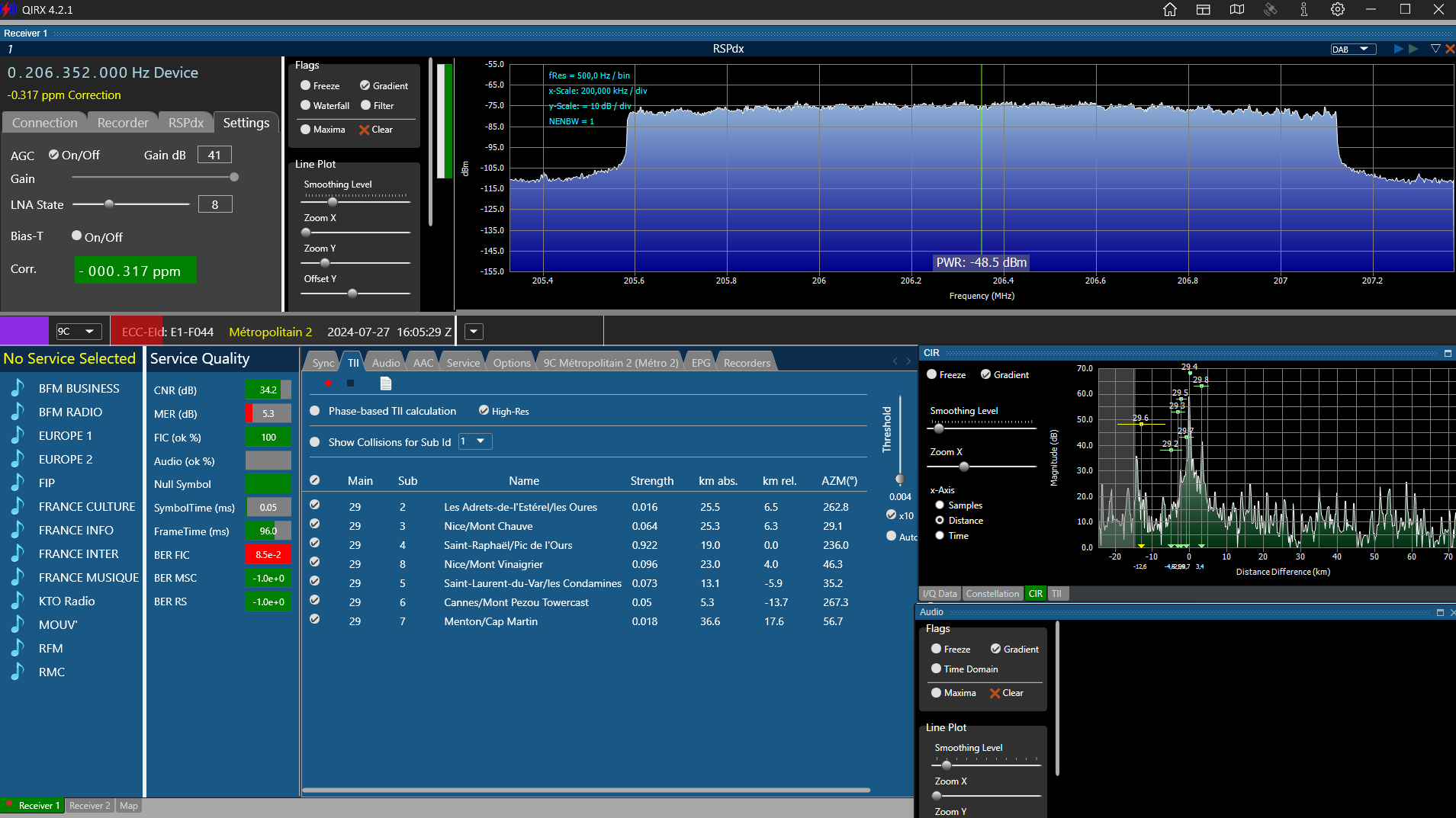This screenshot has height=818, width=1456.
Task: Click the music note icon for KTO Radio
Action: click(x=18, y=601)
